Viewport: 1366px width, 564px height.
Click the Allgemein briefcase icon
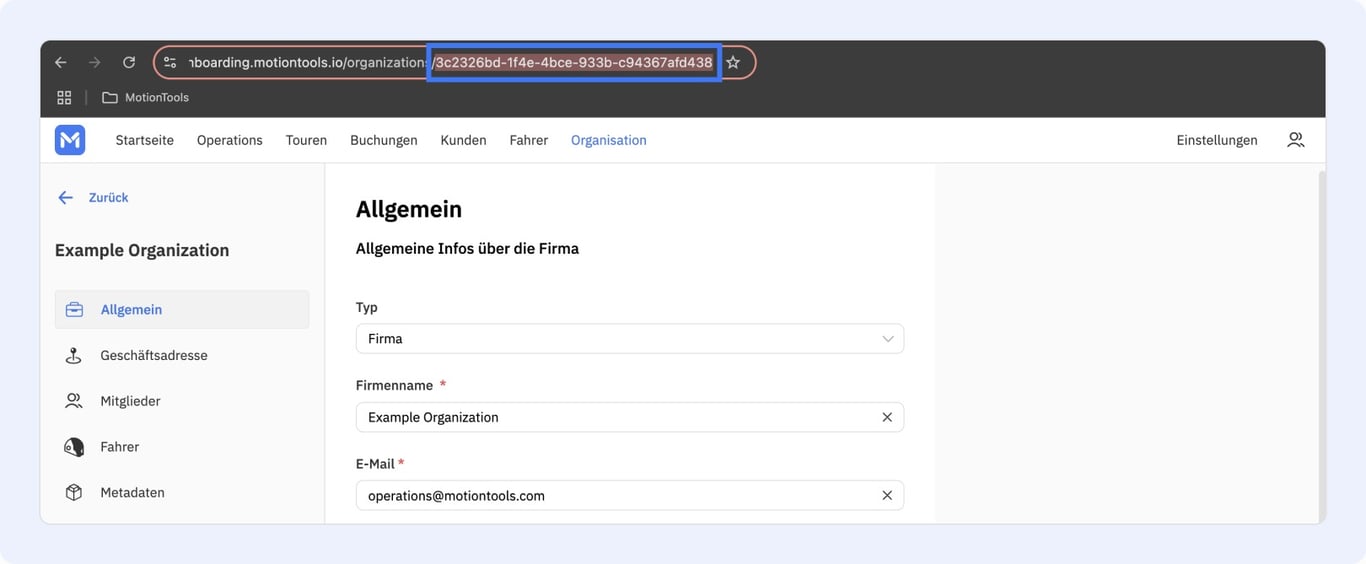(74, 310)
